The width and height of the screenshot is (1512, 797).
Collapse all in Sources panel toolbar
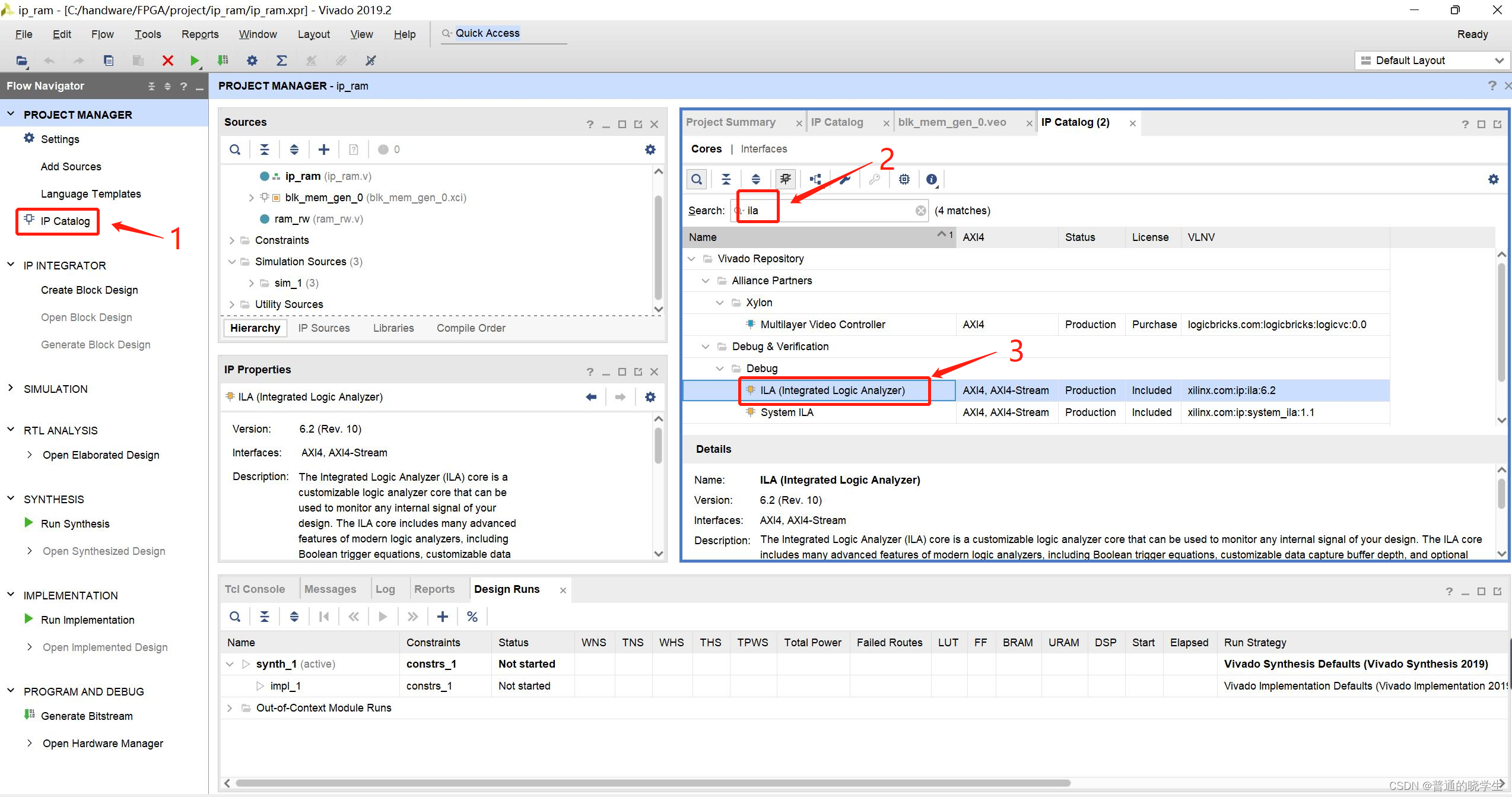click(x=265, y=150)
